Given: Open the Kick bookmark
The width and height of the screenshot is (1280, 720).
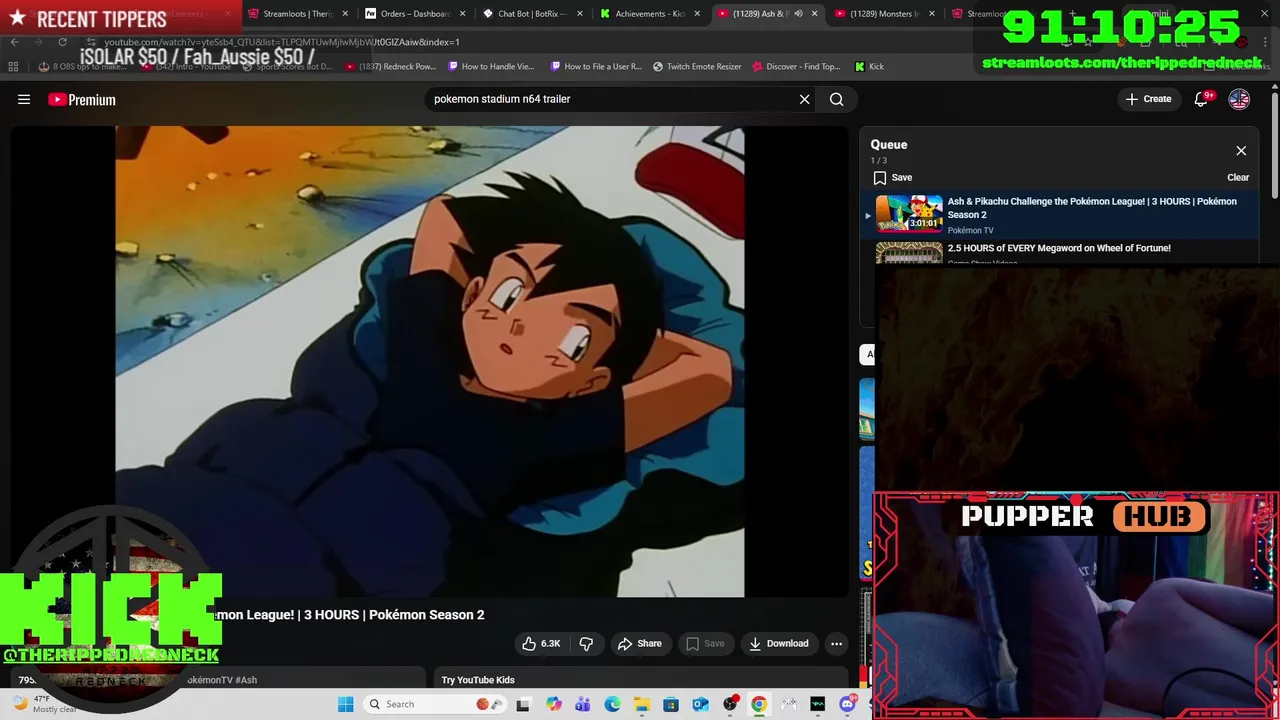Looking at the screenshot, I should click(869, 67).
